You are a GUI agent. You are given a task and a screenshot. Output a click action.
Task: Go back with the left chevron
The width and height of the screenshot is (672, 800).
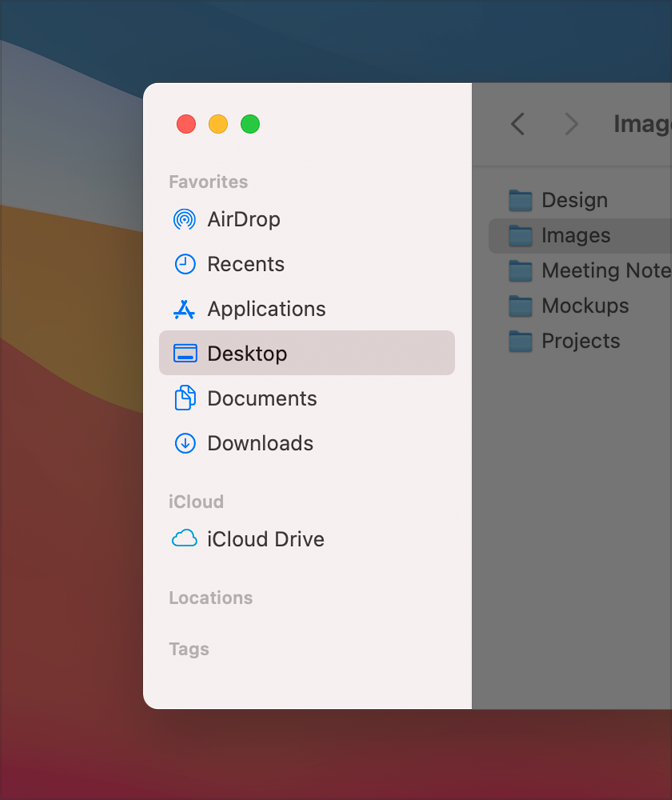pos(518,124)
